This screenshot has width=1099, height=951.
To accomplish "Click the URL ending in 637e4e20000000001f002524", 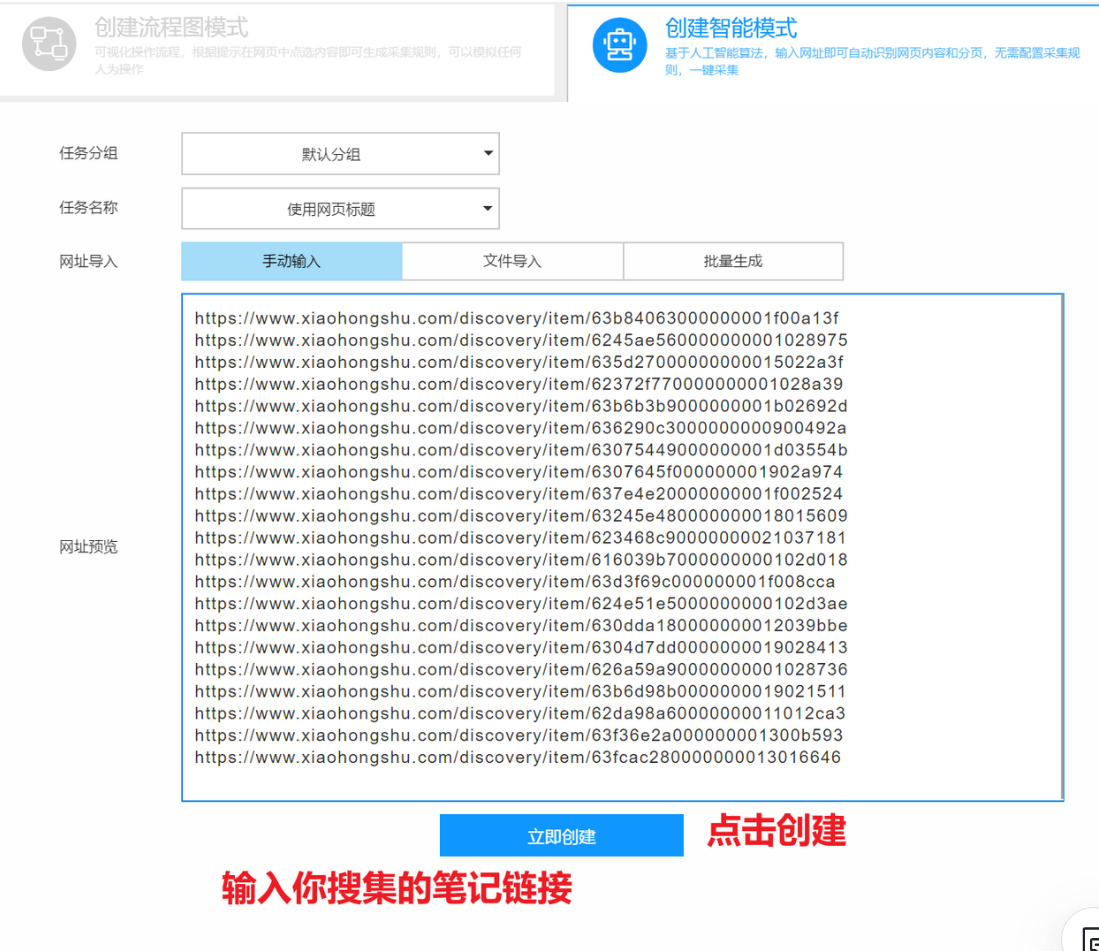I will (519, 494).
